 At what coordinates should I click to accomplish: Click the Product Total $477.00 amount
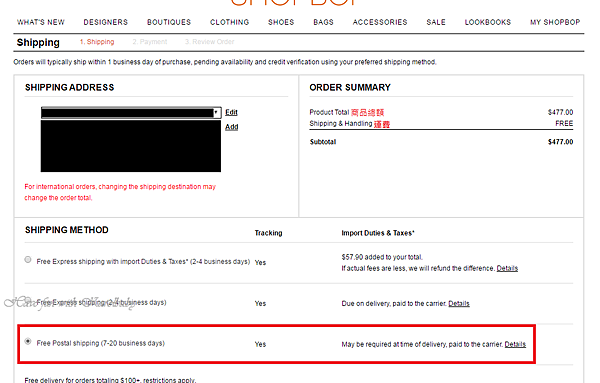coord(560,112)
